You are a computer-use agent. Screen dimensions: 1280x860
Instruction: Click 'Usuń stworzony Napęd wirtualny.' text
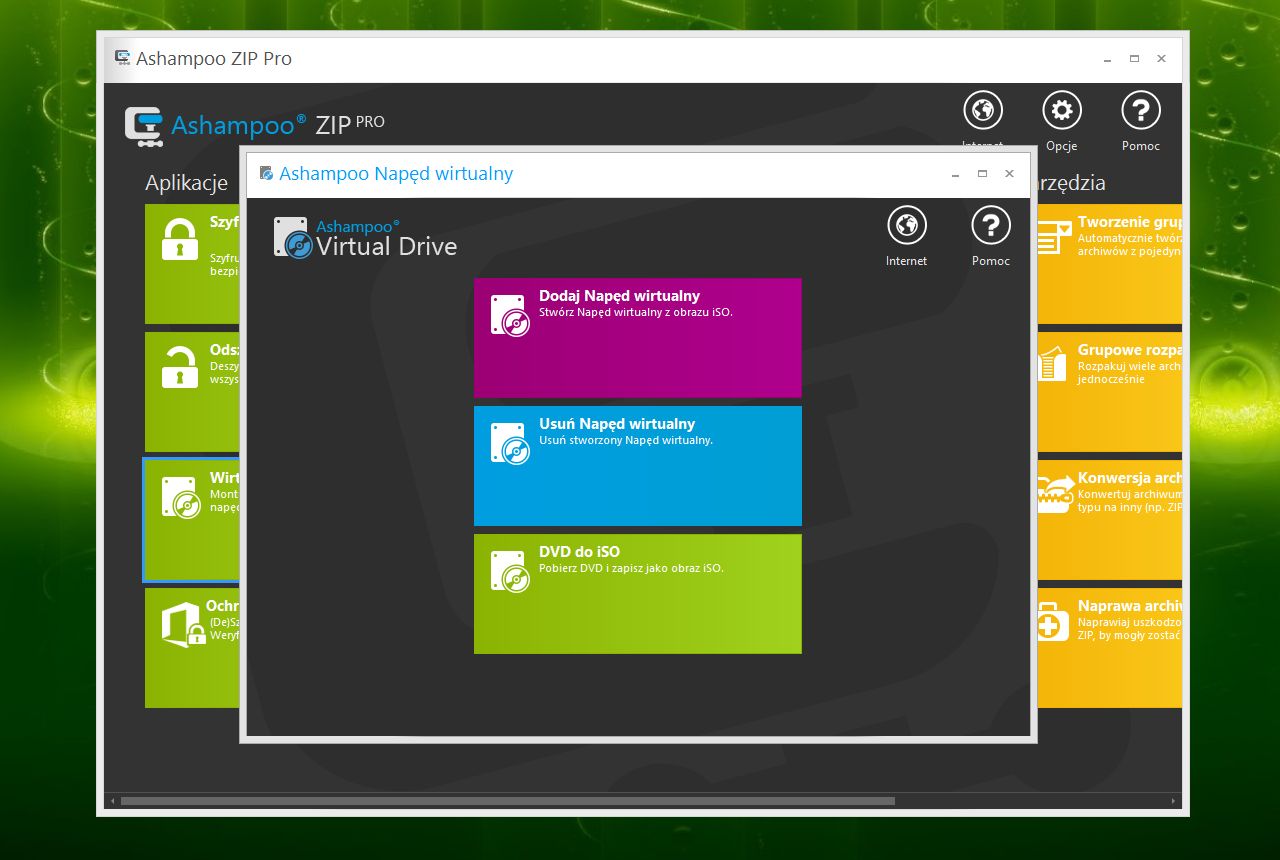(626, 440)
